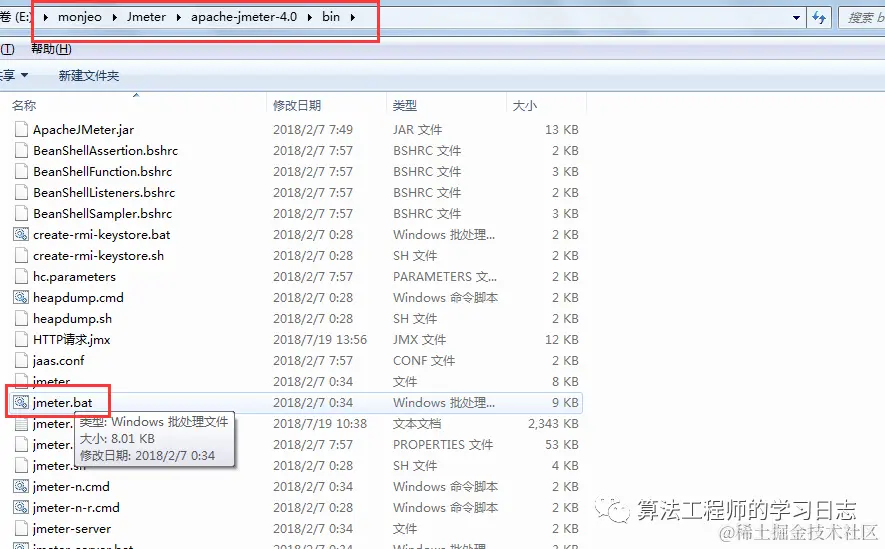Viewport: 885px width, 549px height.
Task: Click the icon of the jmeter.sh file
Action: click(x=21, y=465)
